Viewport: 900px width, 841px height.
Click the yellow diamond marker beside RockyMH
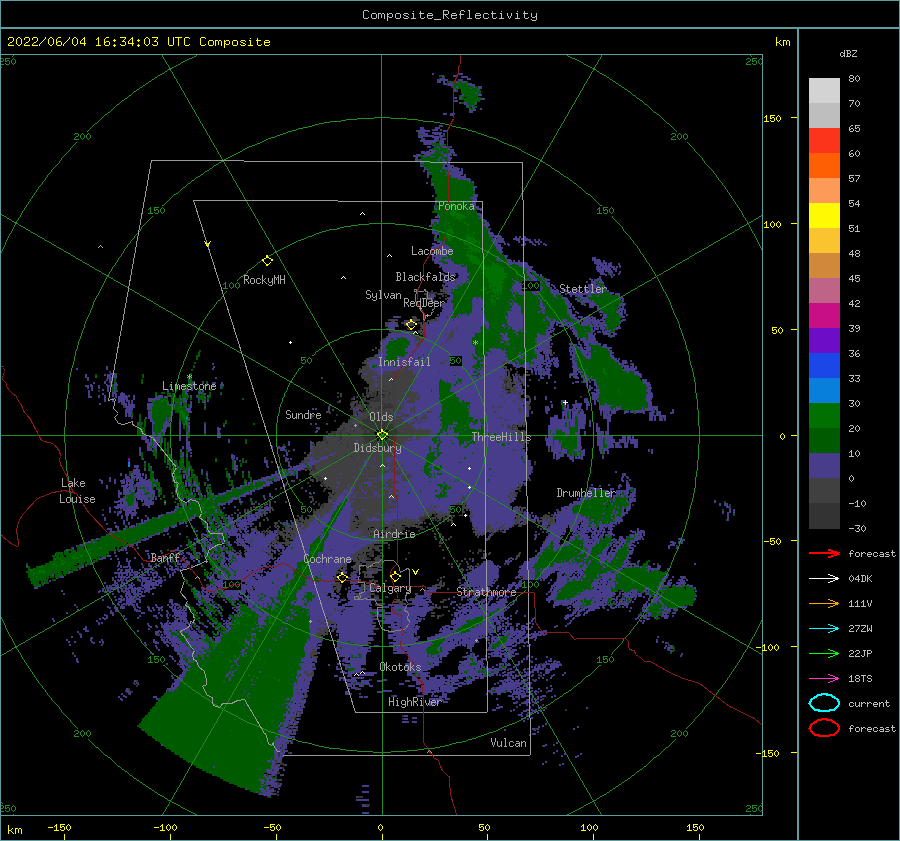[x=267, y=261]
